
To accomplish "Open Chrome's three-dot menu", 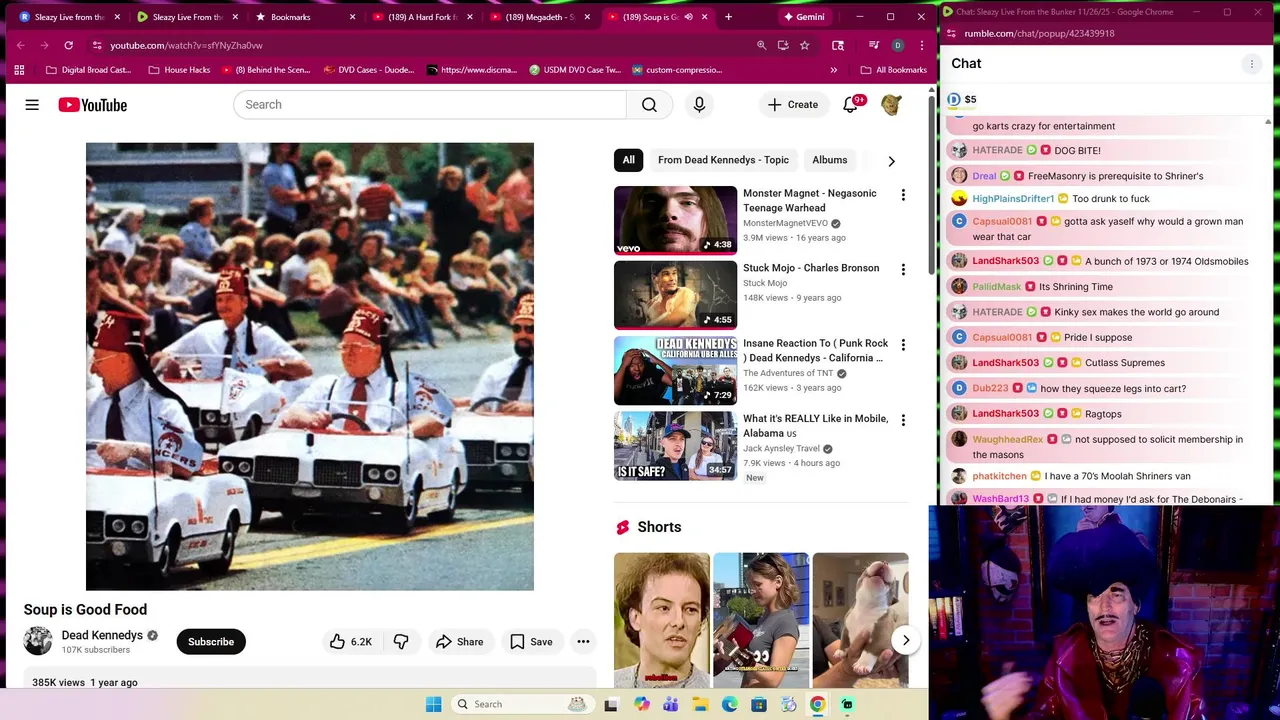I will click(x=922, y=45).
